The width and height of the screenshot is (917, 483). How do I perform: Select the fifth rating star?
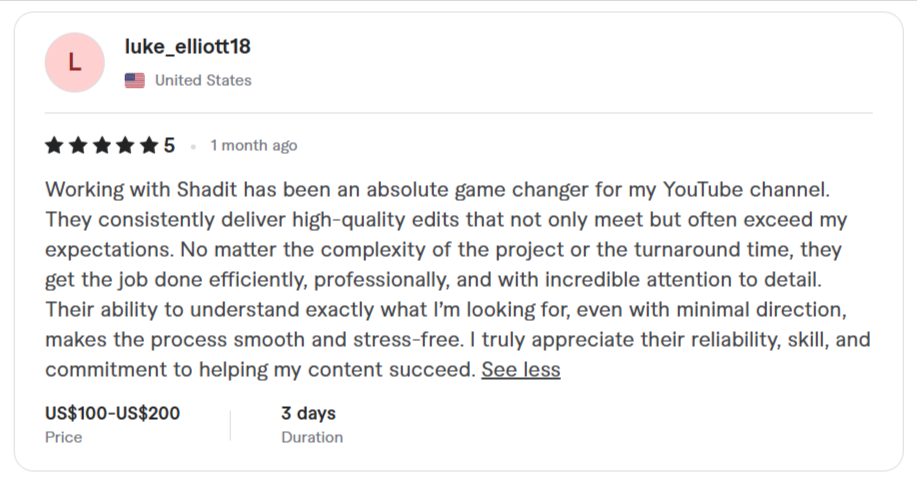148,146
